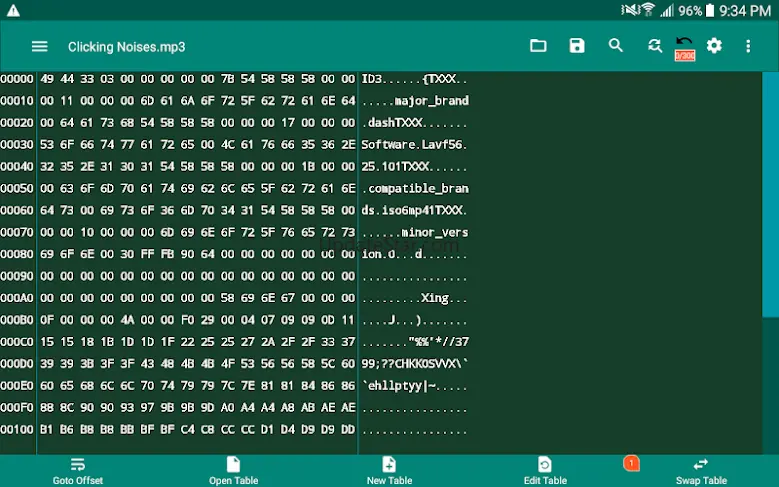Viewport: 779px width, 487px height.
Task: Select ASCII text major_brand
Action: [x=431, y=101]
